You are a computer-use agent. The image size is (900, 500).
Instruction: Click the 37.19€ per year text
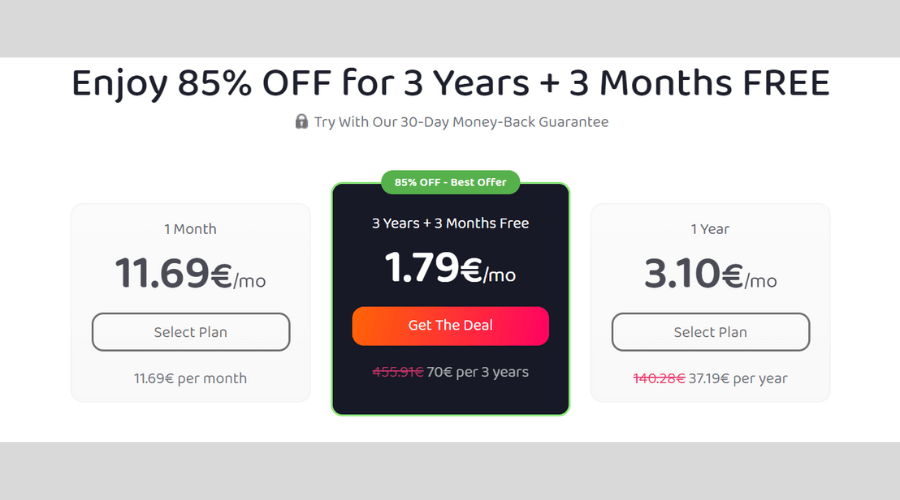(x=738, y=378)
